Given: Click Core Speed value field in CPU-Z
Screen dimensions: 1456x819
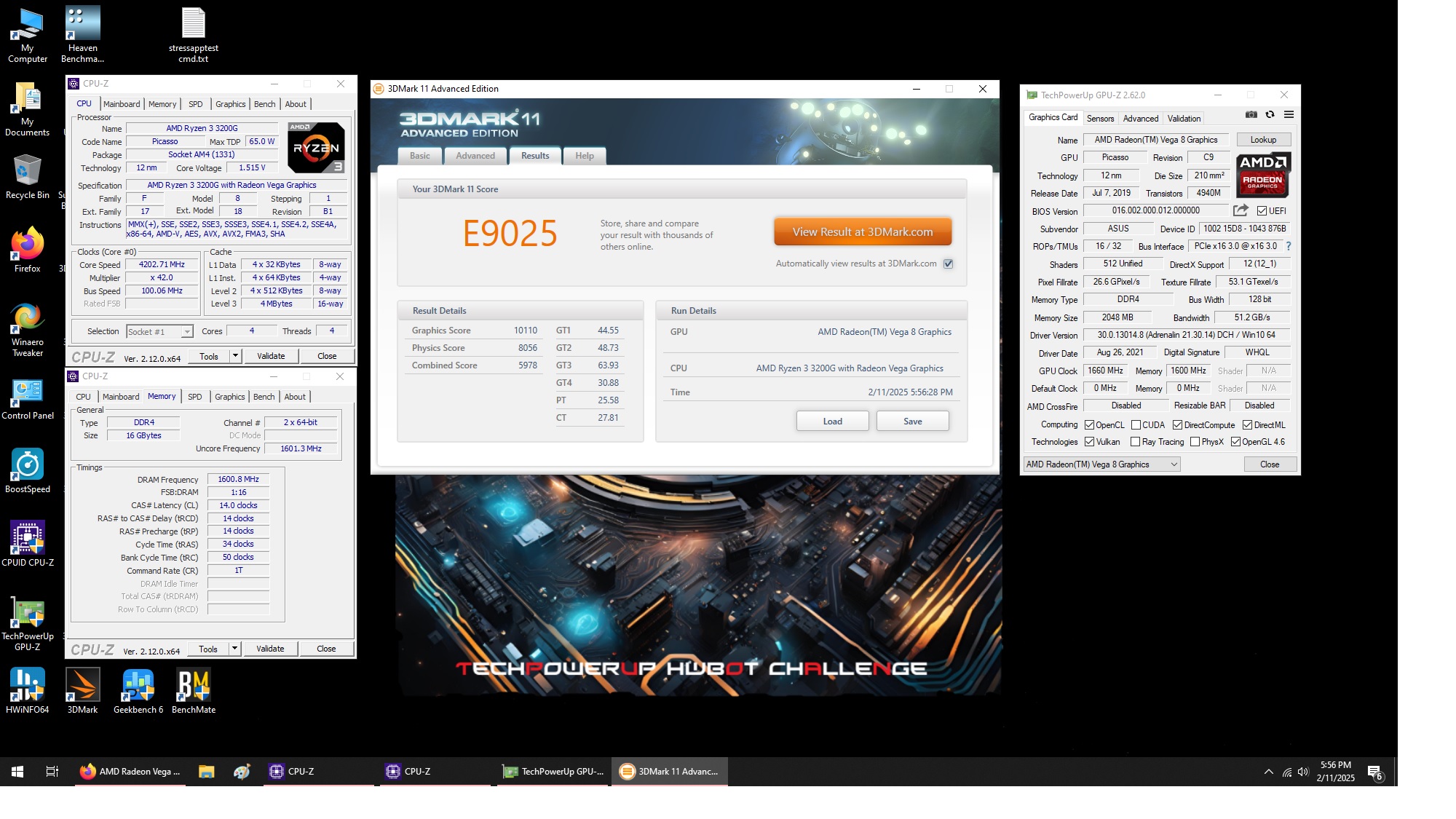Looking at the screenshot, I should coord(162,265).
